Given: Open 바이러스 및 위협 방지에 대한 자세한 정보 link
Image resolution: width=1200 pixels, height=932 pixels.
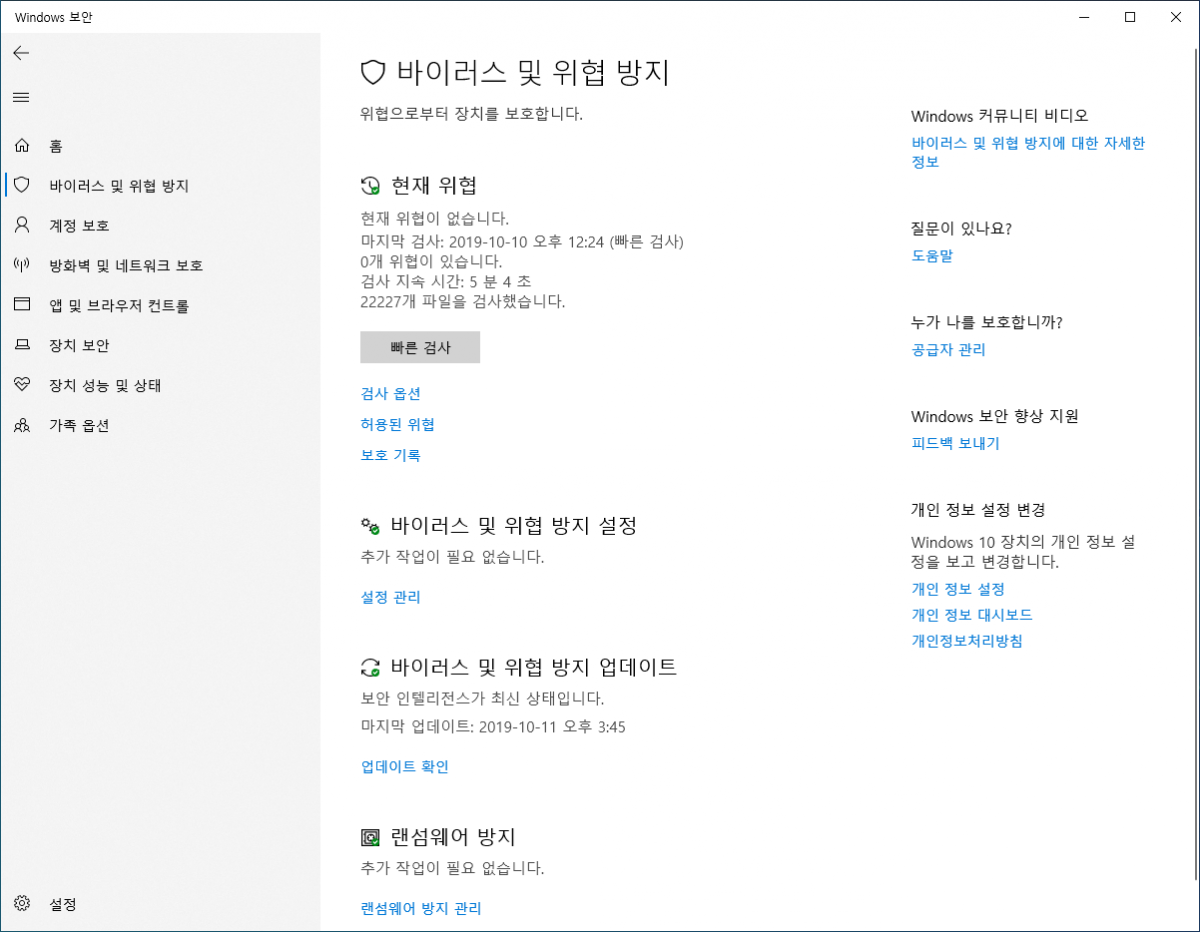Looking at the screenshot, I should click(x=1028, y=152).
